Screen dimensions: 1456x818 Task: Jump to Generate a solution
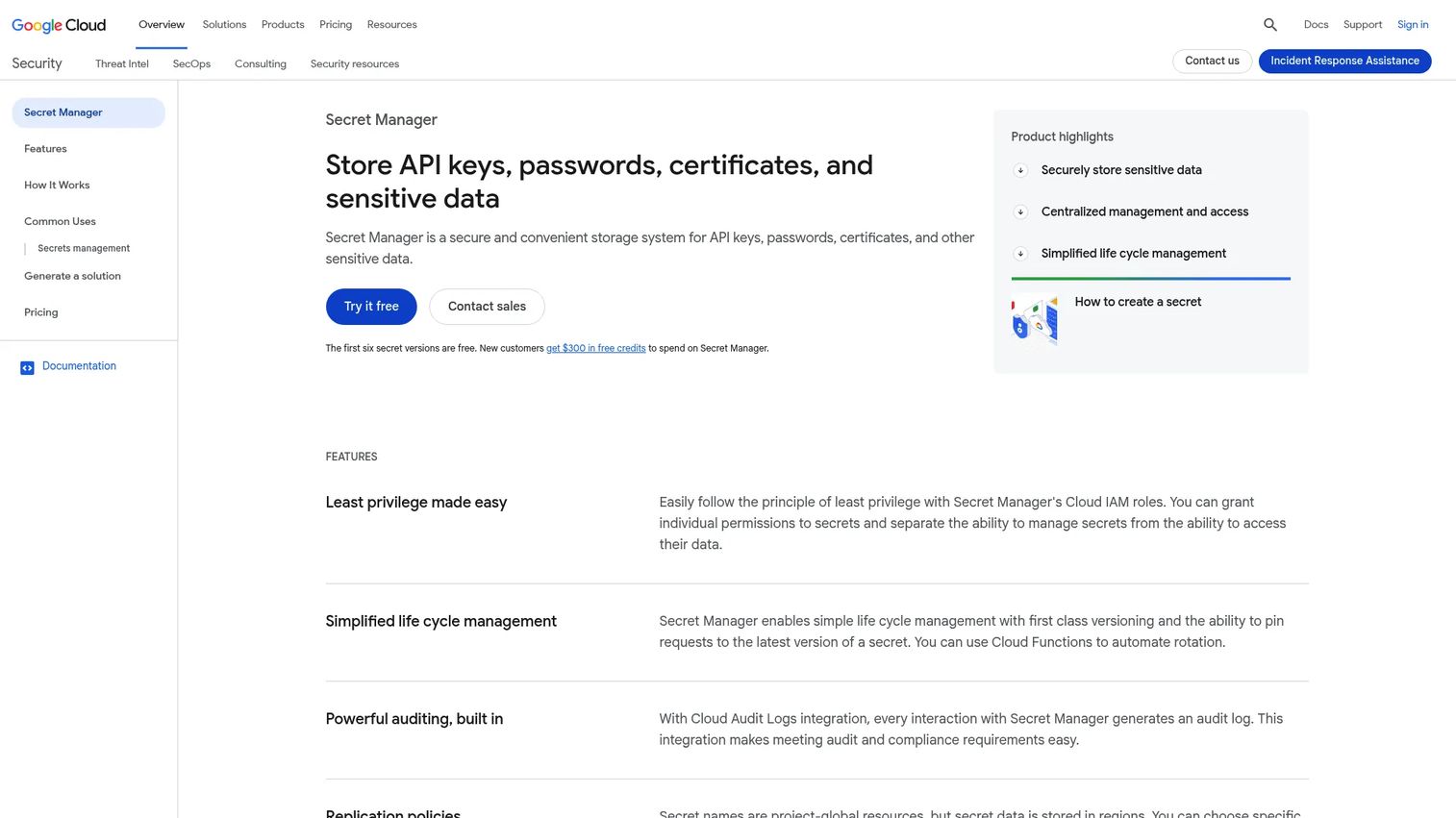pos(72,277)
